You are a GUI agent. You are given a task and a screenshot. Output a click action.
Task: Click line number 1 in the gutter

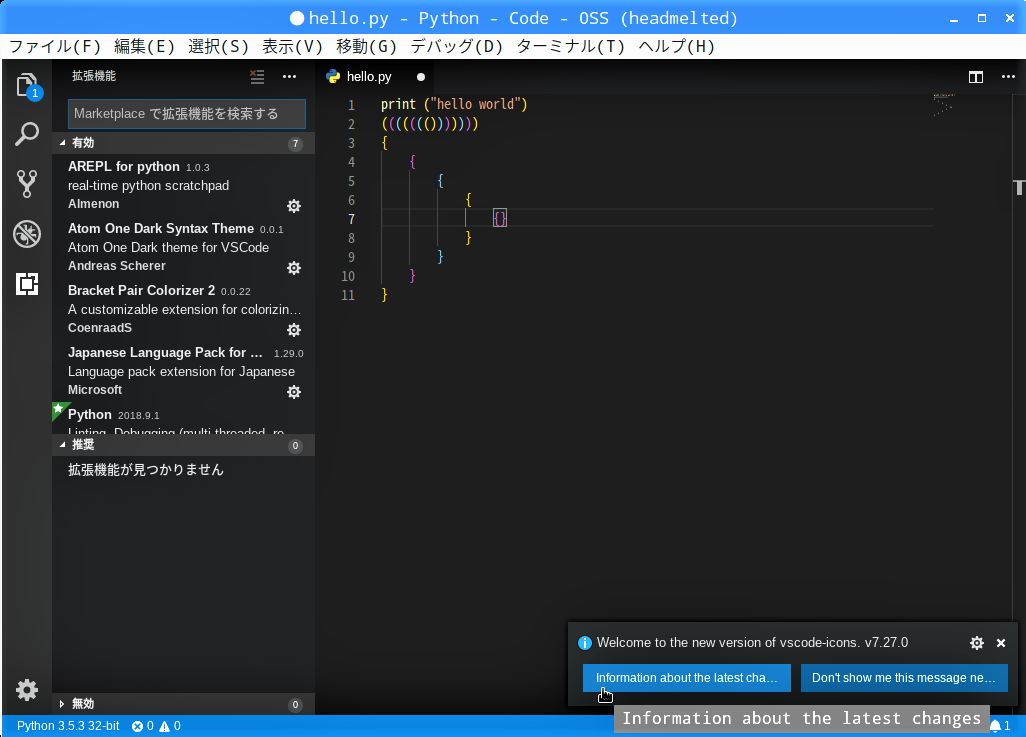coord(351,105)
